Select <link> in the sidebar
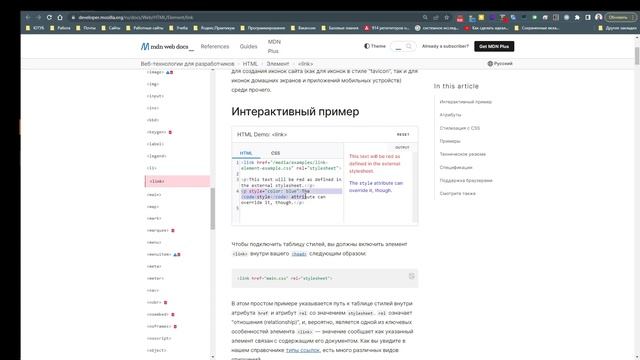The height and width of the screenshot is (360, 640). coord(178,181)
